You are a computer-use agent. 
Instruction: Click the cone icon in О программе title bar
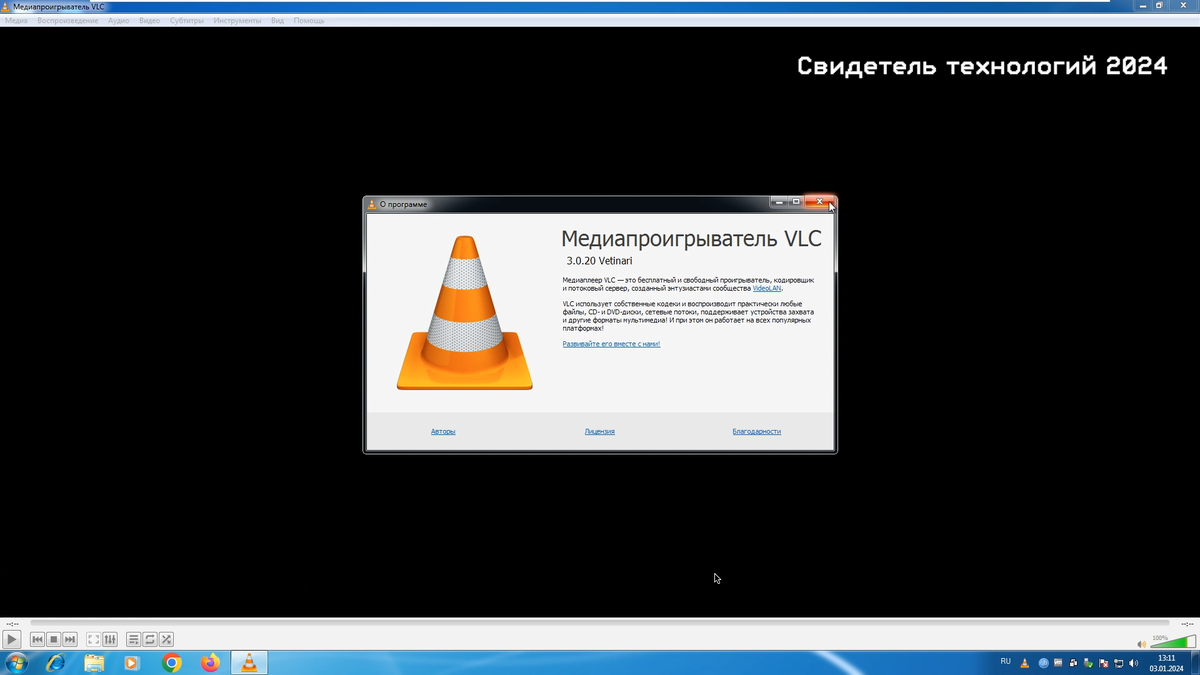click(x=373, y=204)
